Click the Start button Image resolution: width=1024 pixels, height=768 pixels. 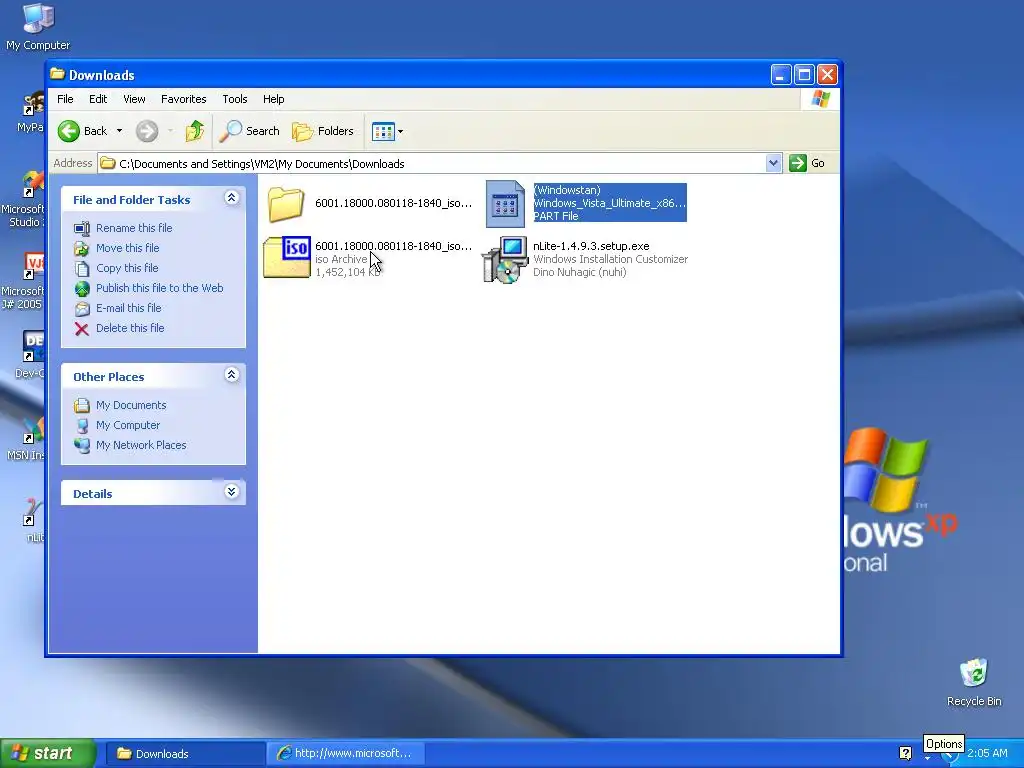(47, 753)
